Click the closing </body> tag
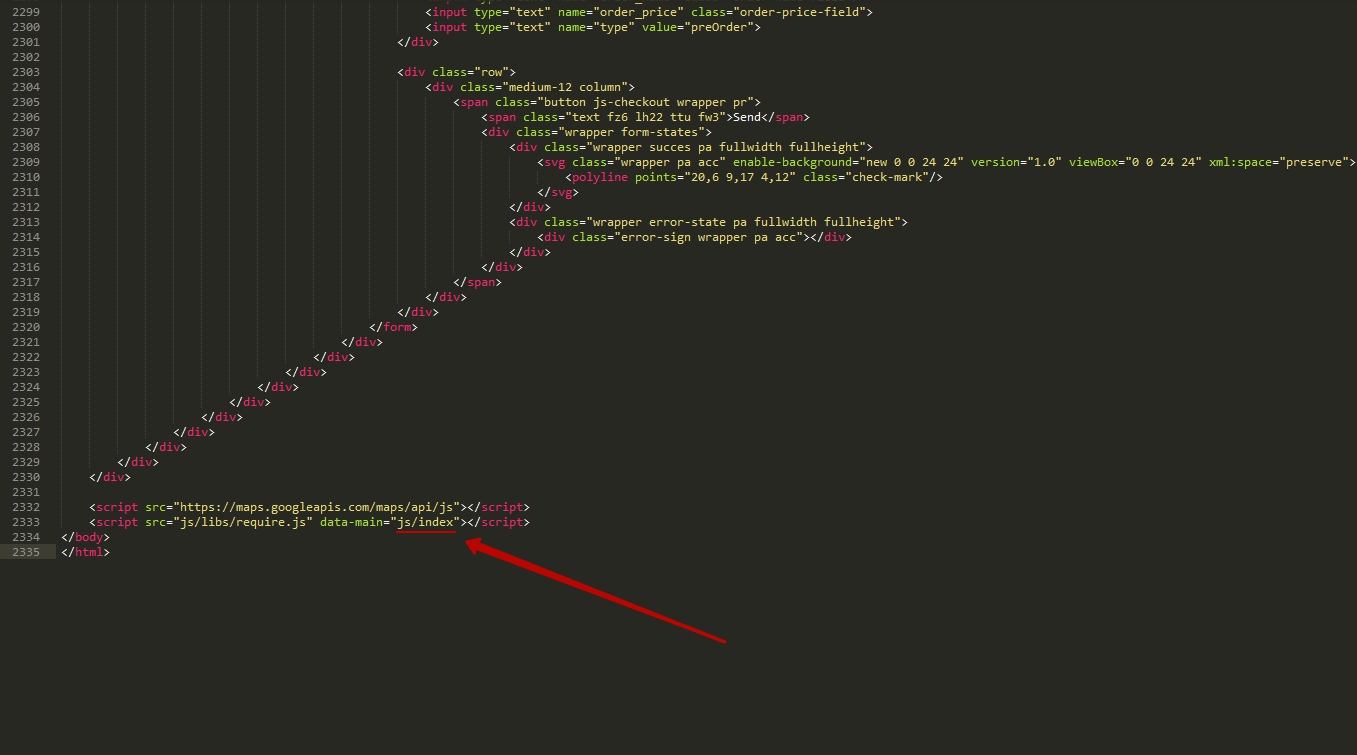 tap(85, 537)
